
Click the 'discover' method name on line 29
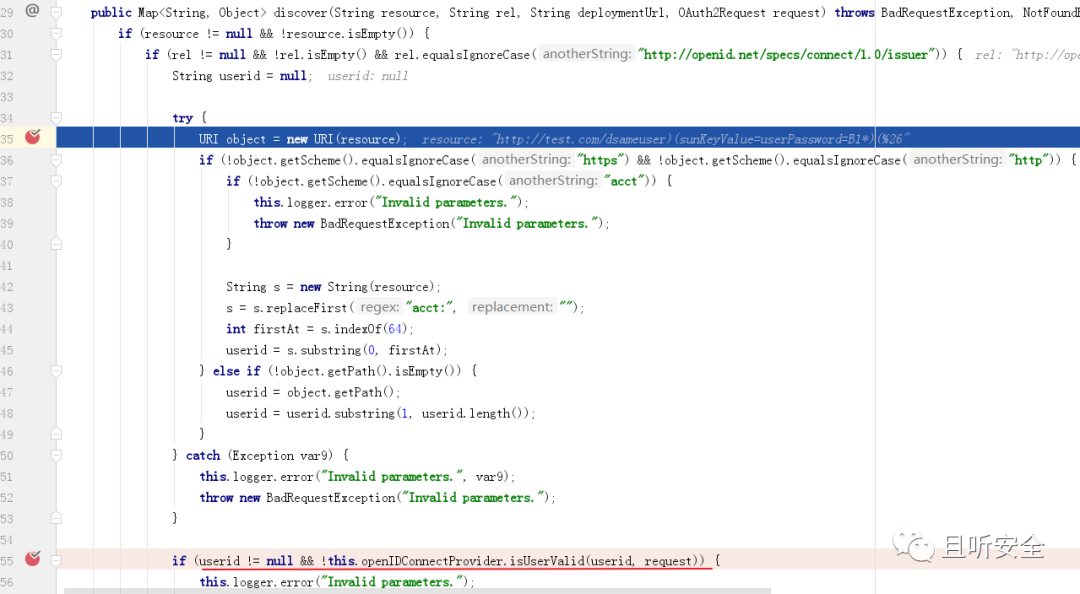[300, 12]
